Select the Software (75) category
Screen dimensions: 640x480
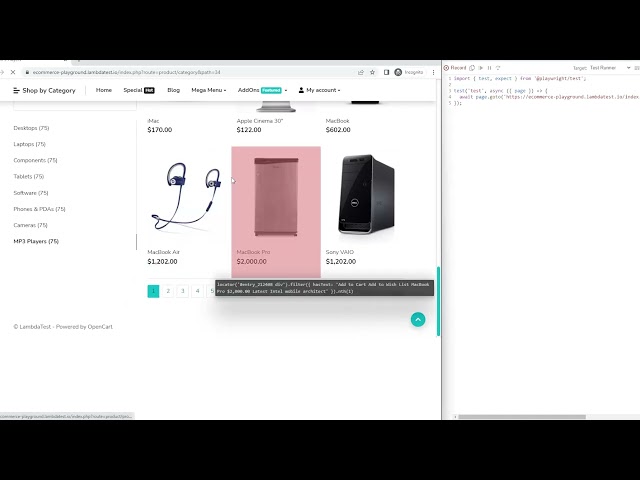click(x=31, y=193)
